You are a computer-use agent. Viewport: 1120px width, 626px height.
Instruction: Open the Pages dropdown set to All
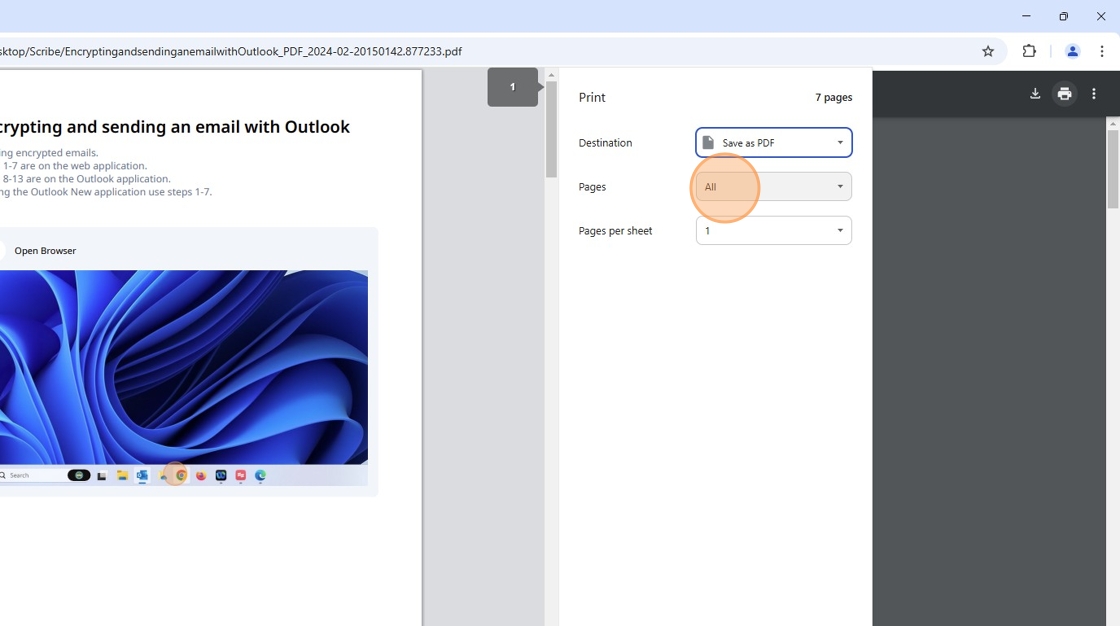pyautogui.click(x=774, y=187)
